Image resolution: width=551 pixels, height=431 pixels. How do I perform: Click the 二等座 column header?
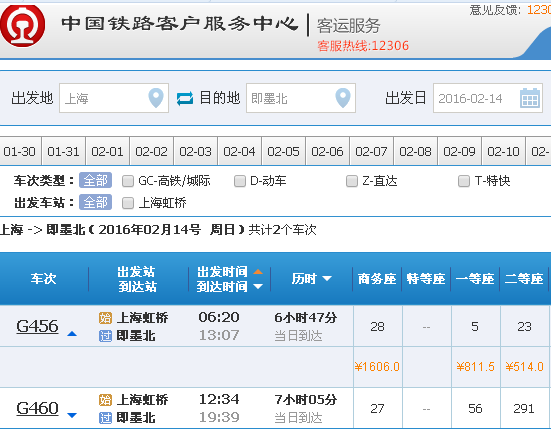[x=524, y=279]
